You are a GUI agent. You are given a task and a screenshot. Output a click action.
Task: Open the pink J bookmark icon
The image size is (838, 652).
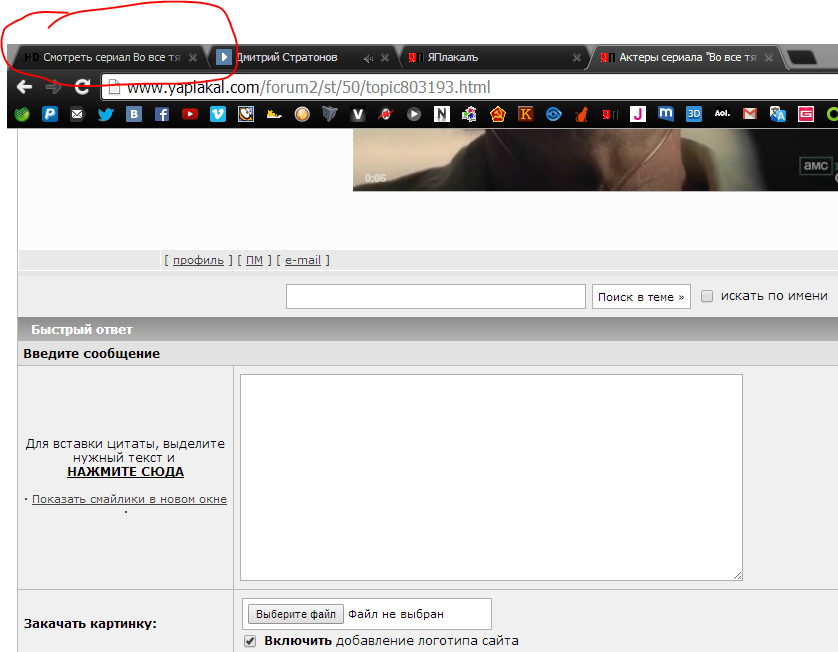coord(638,114)
